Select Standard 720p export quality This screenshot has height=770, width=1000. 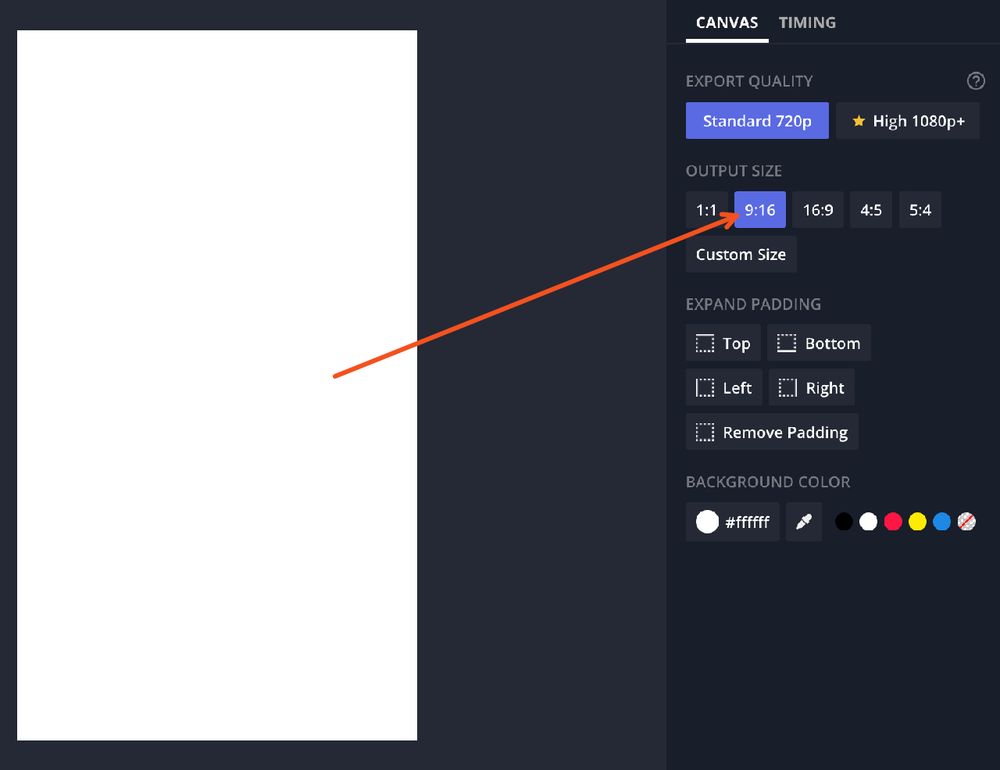757,120
